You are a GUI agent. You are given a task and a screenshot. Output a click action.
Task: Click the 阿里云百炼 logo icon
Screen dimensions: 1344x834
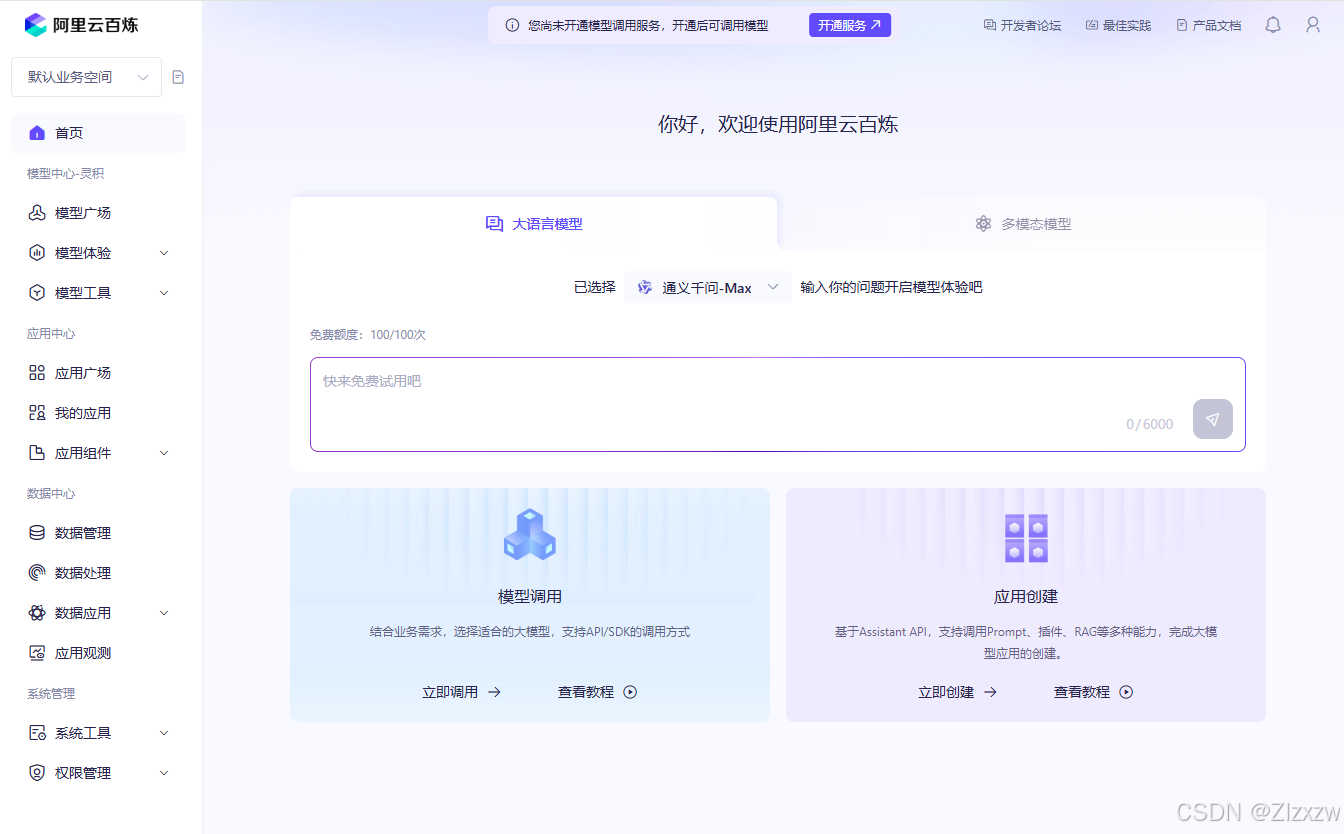(x=36, y=25)
